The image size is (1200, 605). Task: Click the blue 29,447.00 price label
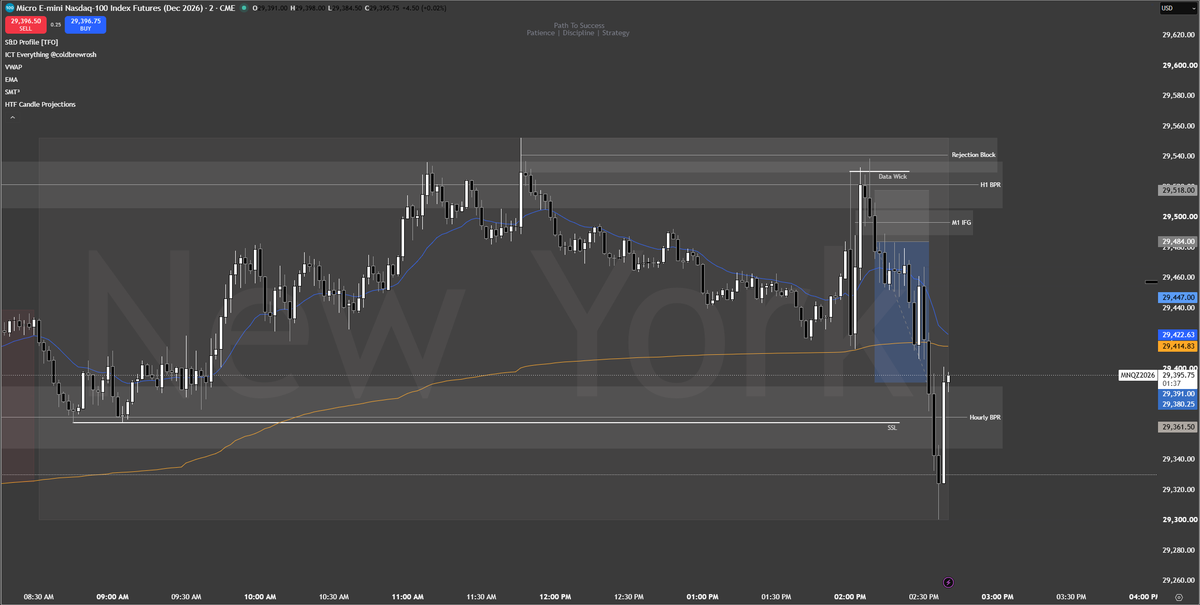[x=1178, y=298]
